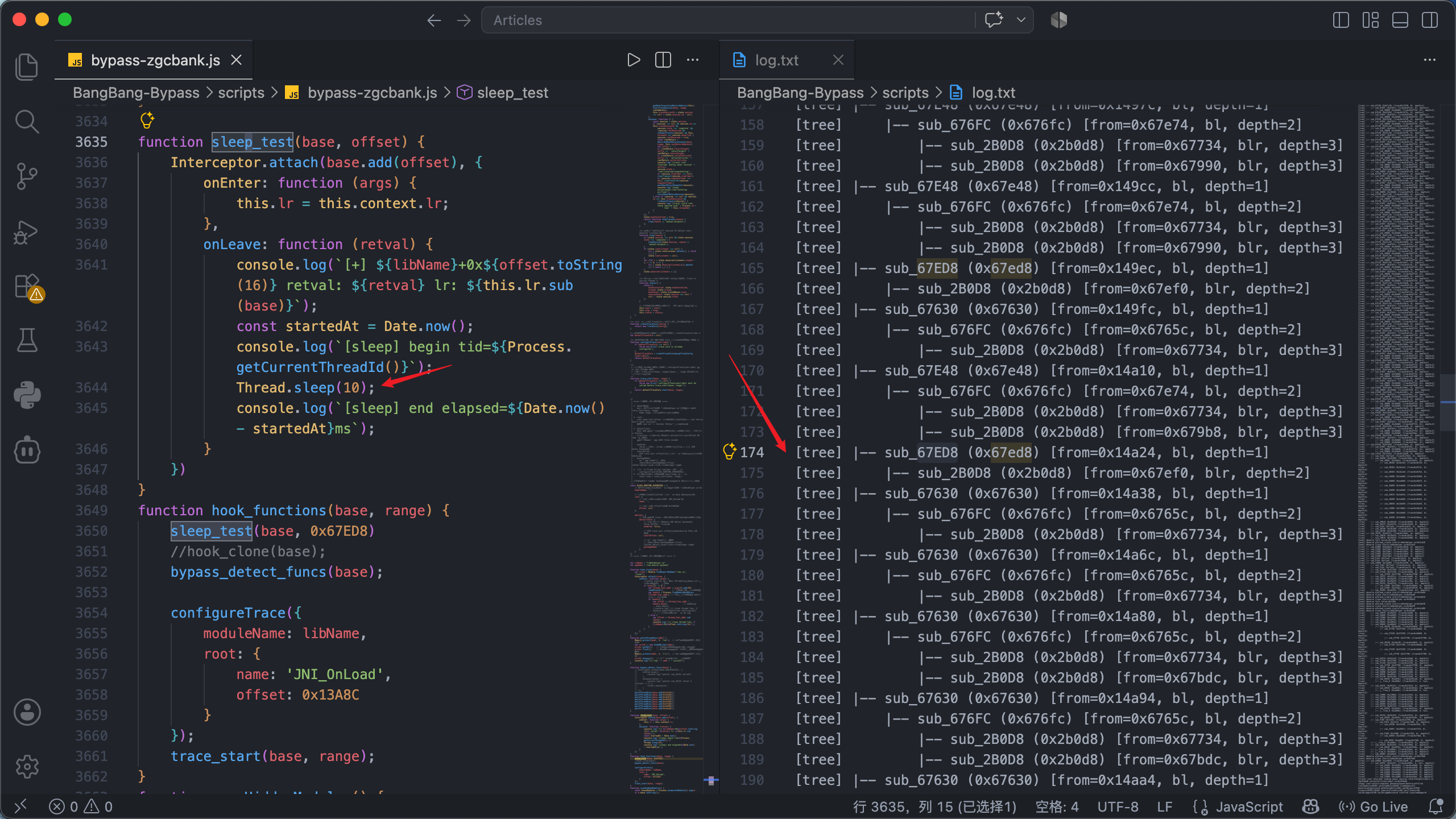Close the bypass-zgcbank.js tab

pyautogui.click(x=237, y=60)
